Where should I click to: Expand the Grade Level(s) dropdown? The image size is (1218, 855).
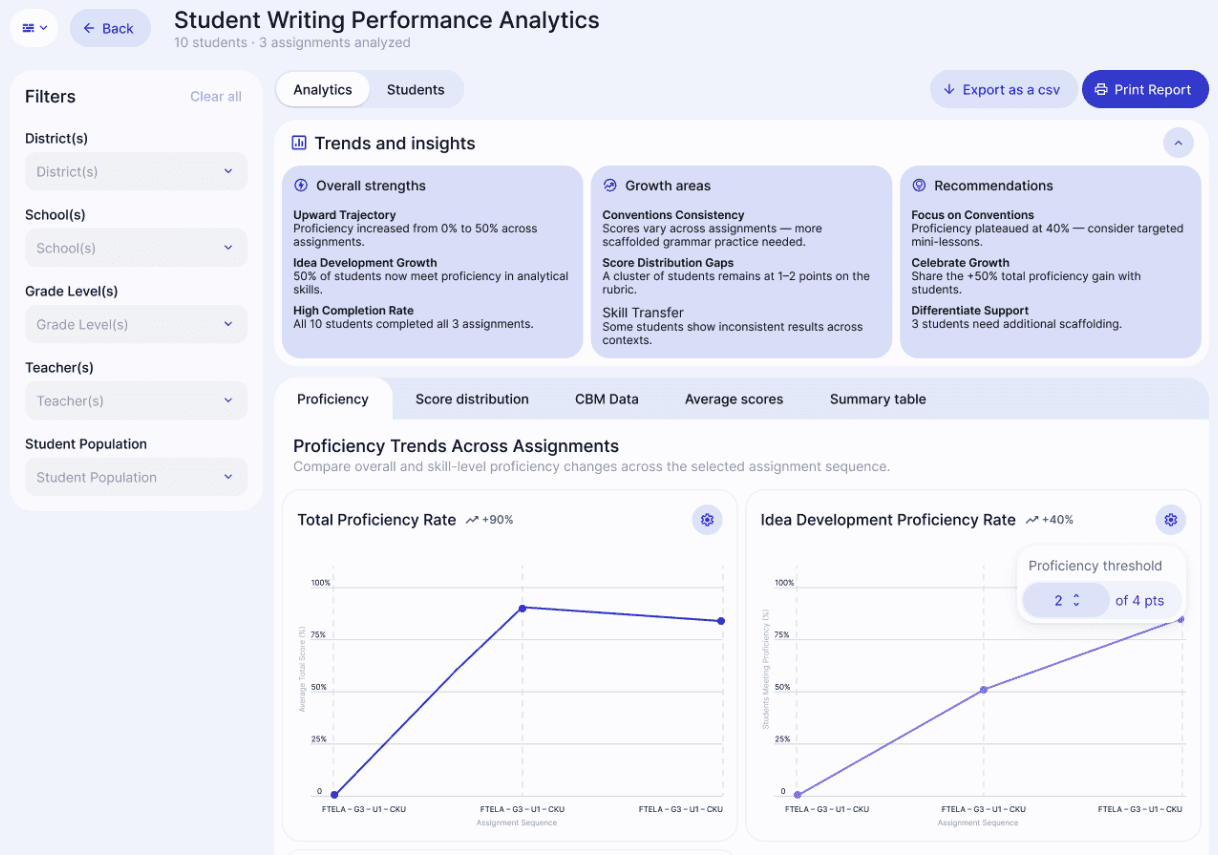(136, 325)
